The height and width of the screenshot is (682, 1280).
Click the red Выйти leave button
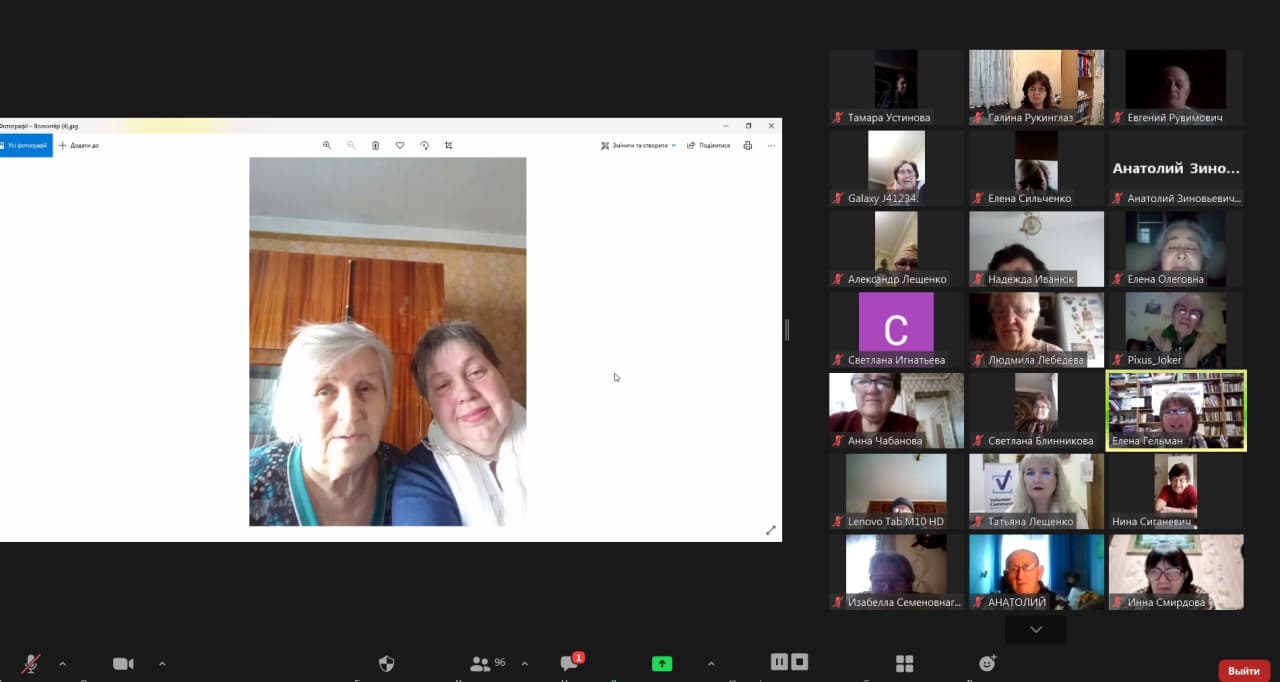(1243, 670)
